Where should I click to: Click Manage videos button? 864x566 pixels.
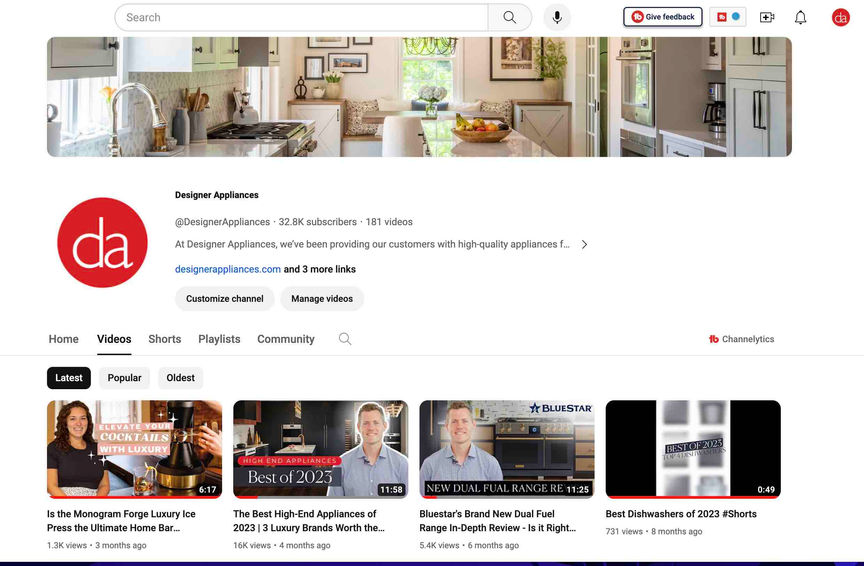pos(322,299)
